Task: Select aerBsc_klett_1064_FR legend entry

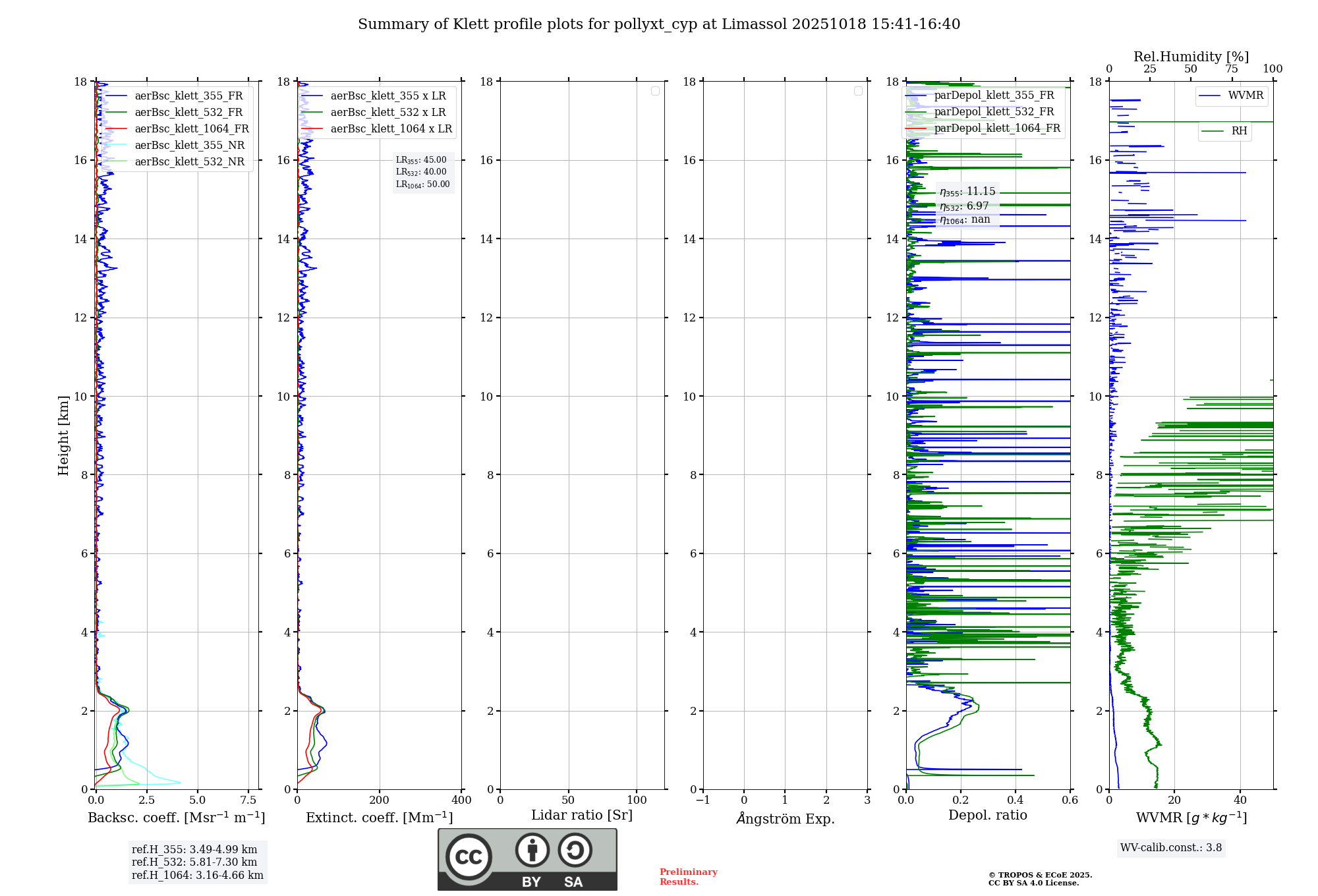Action: coord(191,129)
